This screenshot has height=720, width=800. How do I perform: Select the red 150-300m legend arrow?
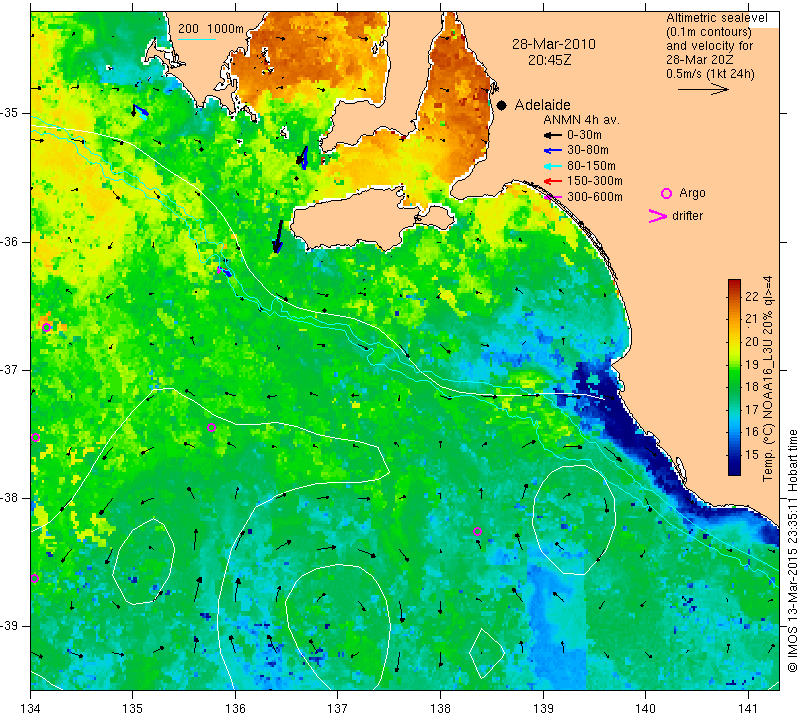(552, 181)
